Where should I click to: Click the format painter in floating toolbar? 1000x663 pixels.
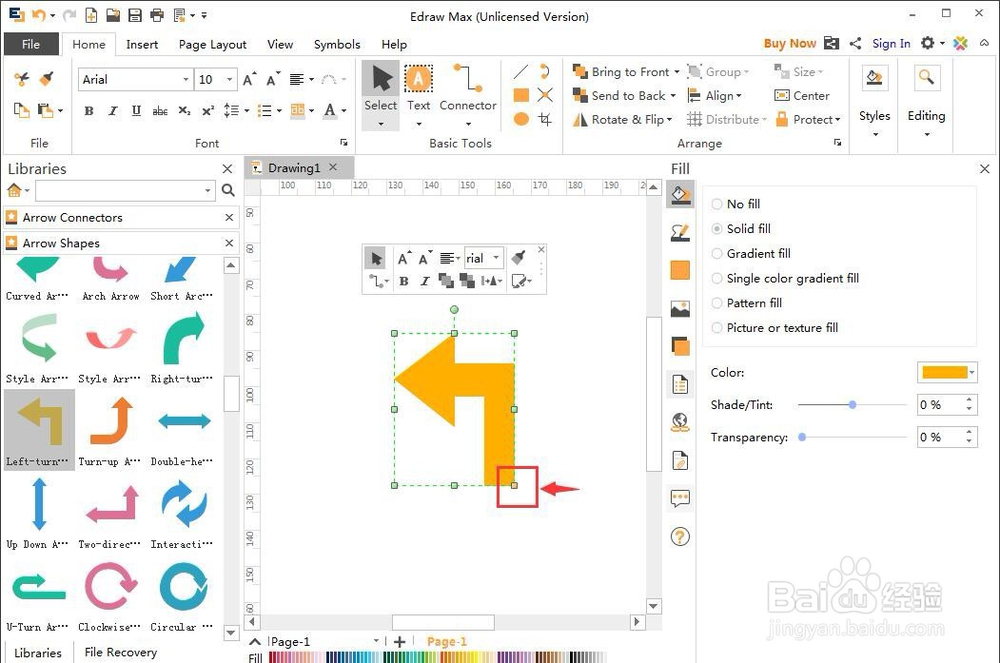[x=518, y=258]
